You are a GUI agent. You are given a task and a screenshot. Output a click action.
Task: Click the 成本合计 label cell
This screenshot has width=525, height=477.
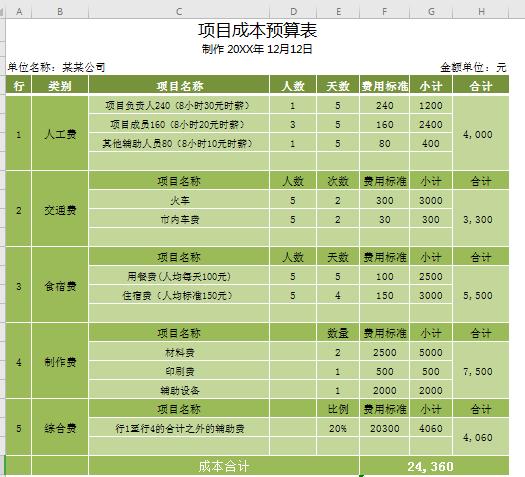224,466
